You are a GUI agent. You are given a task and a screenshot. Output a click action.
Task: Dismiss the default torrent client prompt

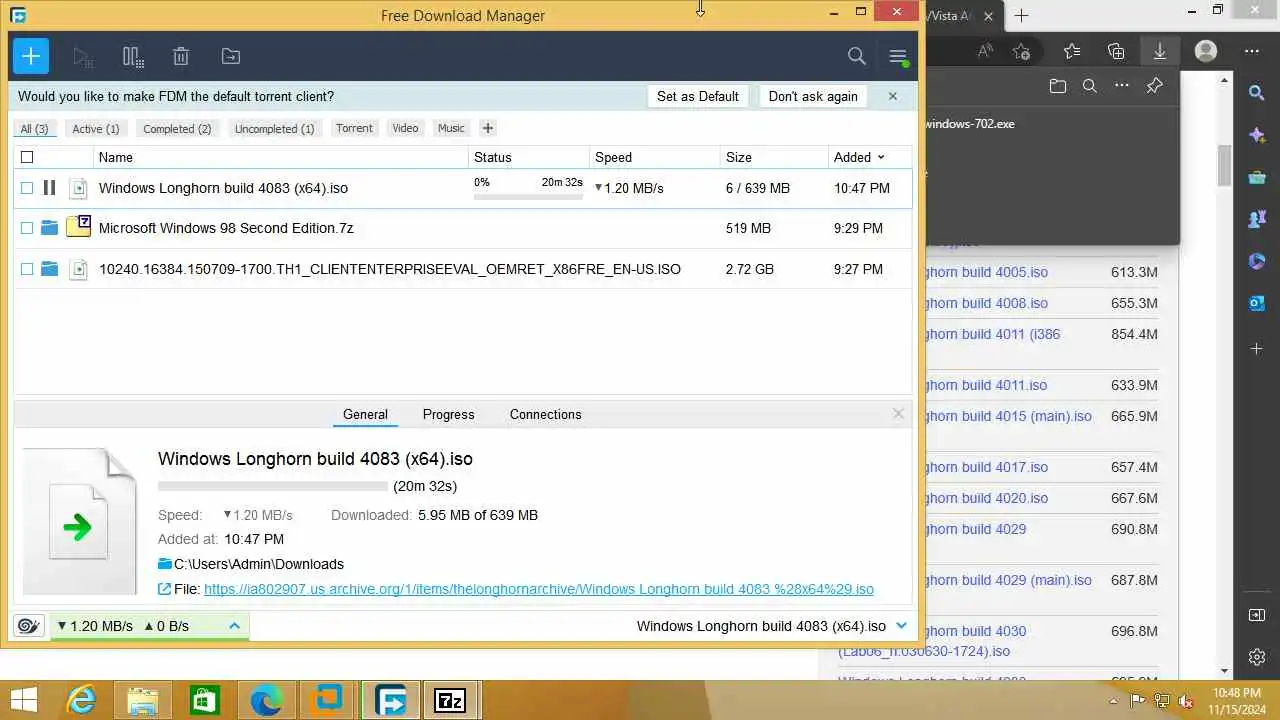[x=893, y=96]
